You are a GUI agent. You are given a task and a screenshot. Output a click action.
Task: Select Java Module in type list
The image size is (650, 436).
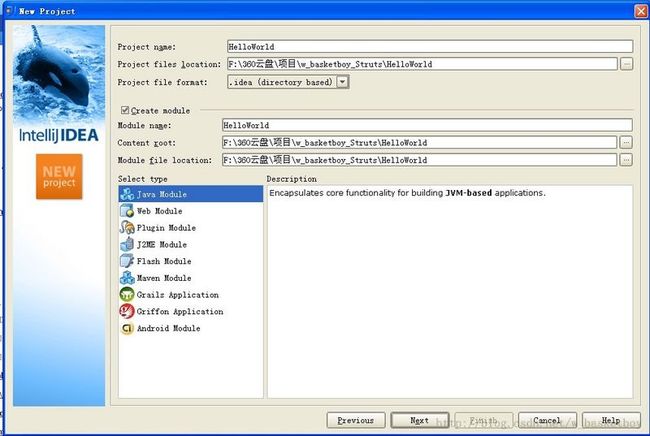pyautogui.click(x=191, y=194)
